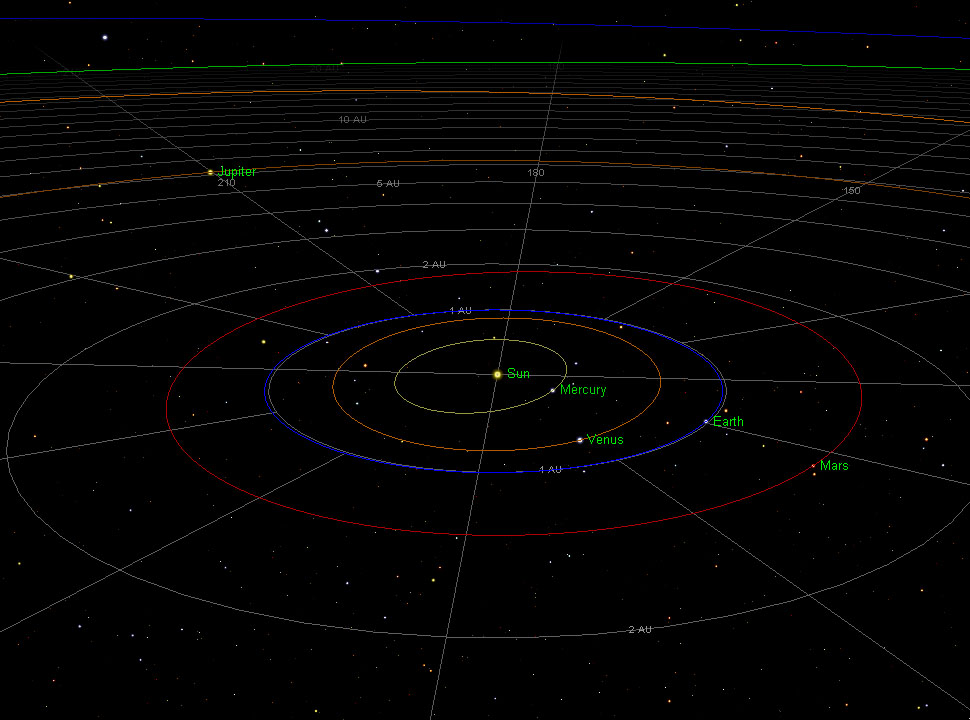Pick the Earth planet dot
Image resolution: width=970 pixels, height=720 pixels.
coord(706,422)
